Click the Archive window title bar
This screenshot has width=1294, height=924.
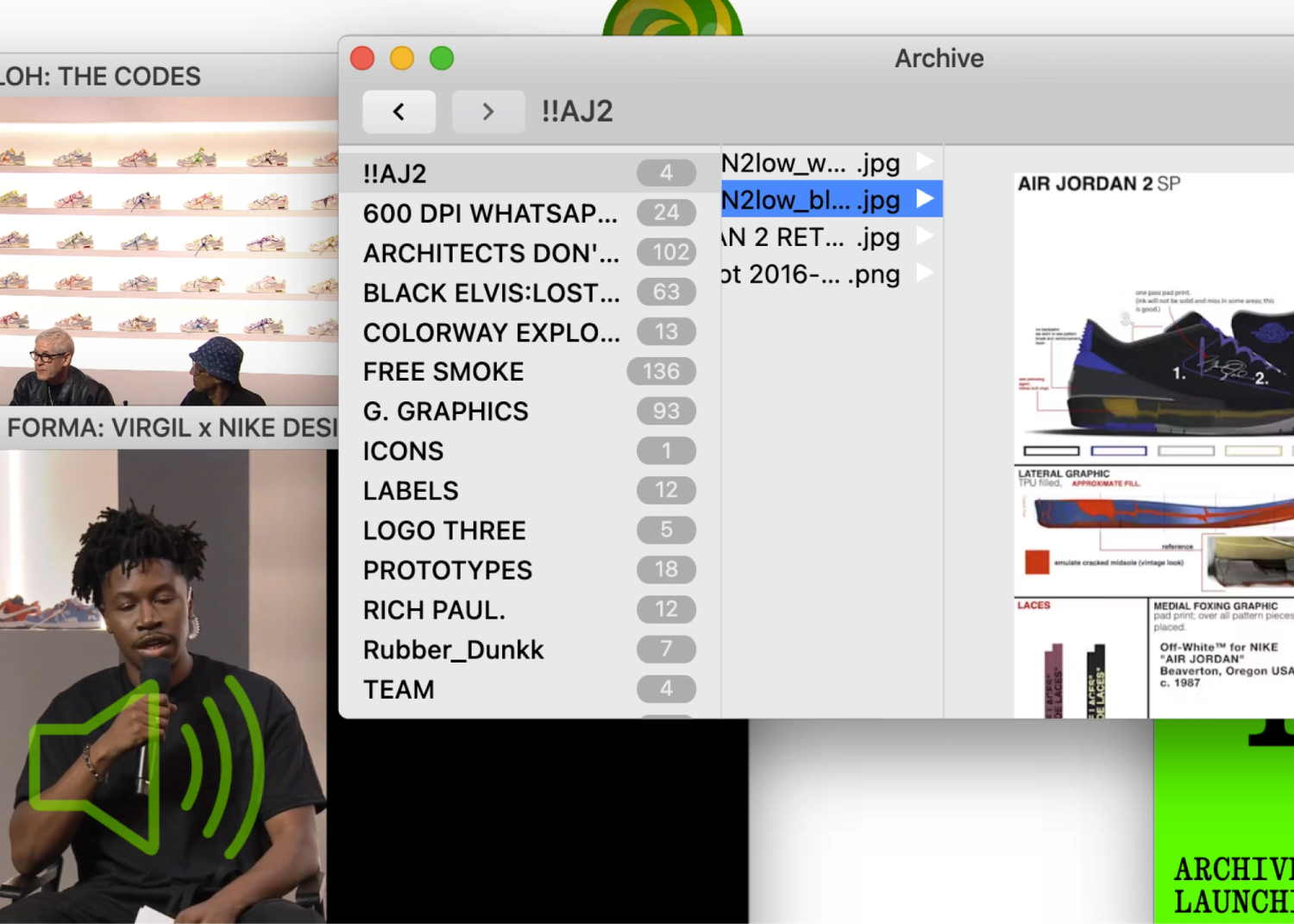tap(939, 58)
